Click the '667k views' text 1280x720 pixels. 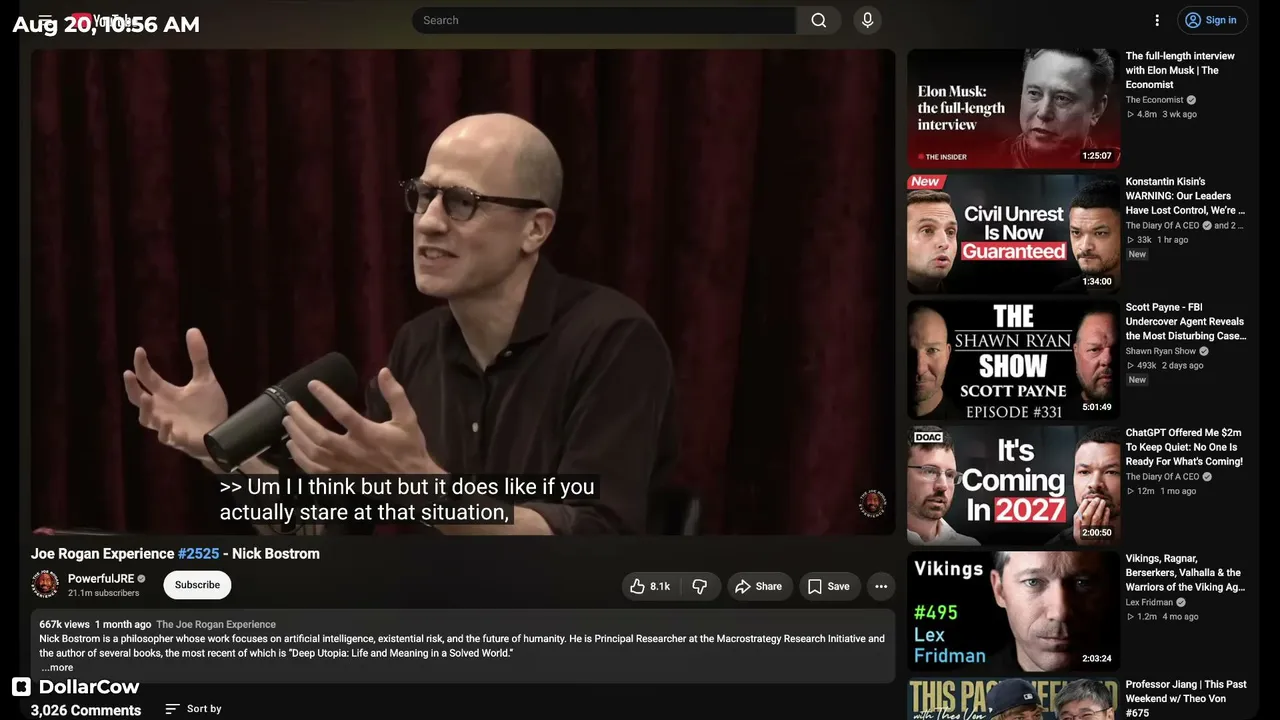65,624
